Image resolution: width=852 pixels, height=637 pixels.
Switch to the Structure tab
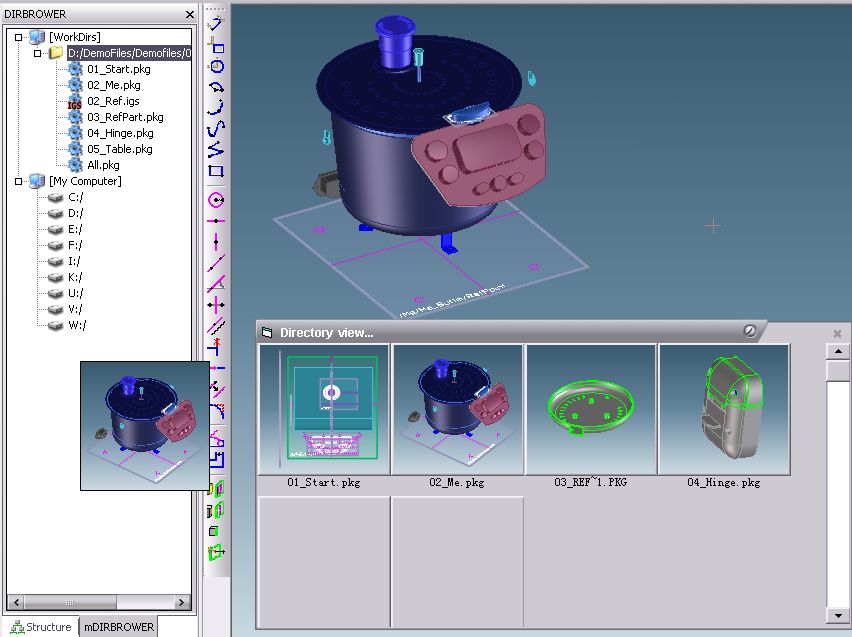41,627
